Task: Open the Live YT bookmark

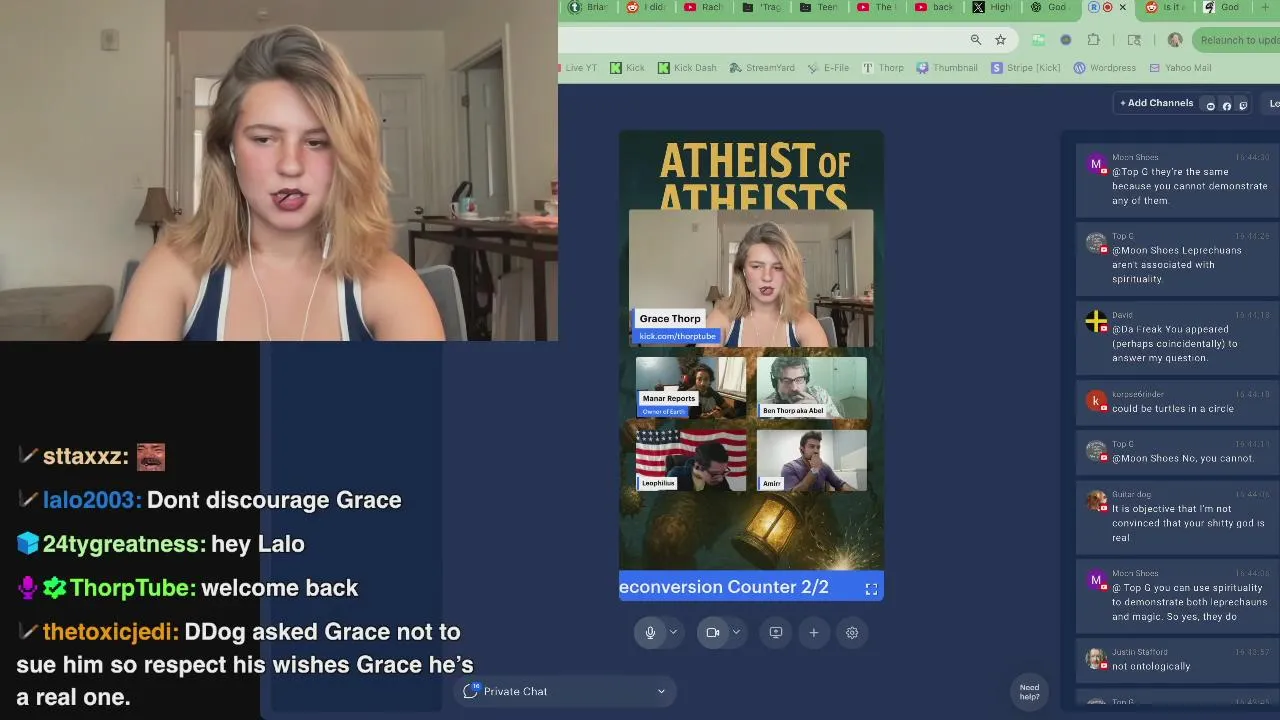Action: 578,68
